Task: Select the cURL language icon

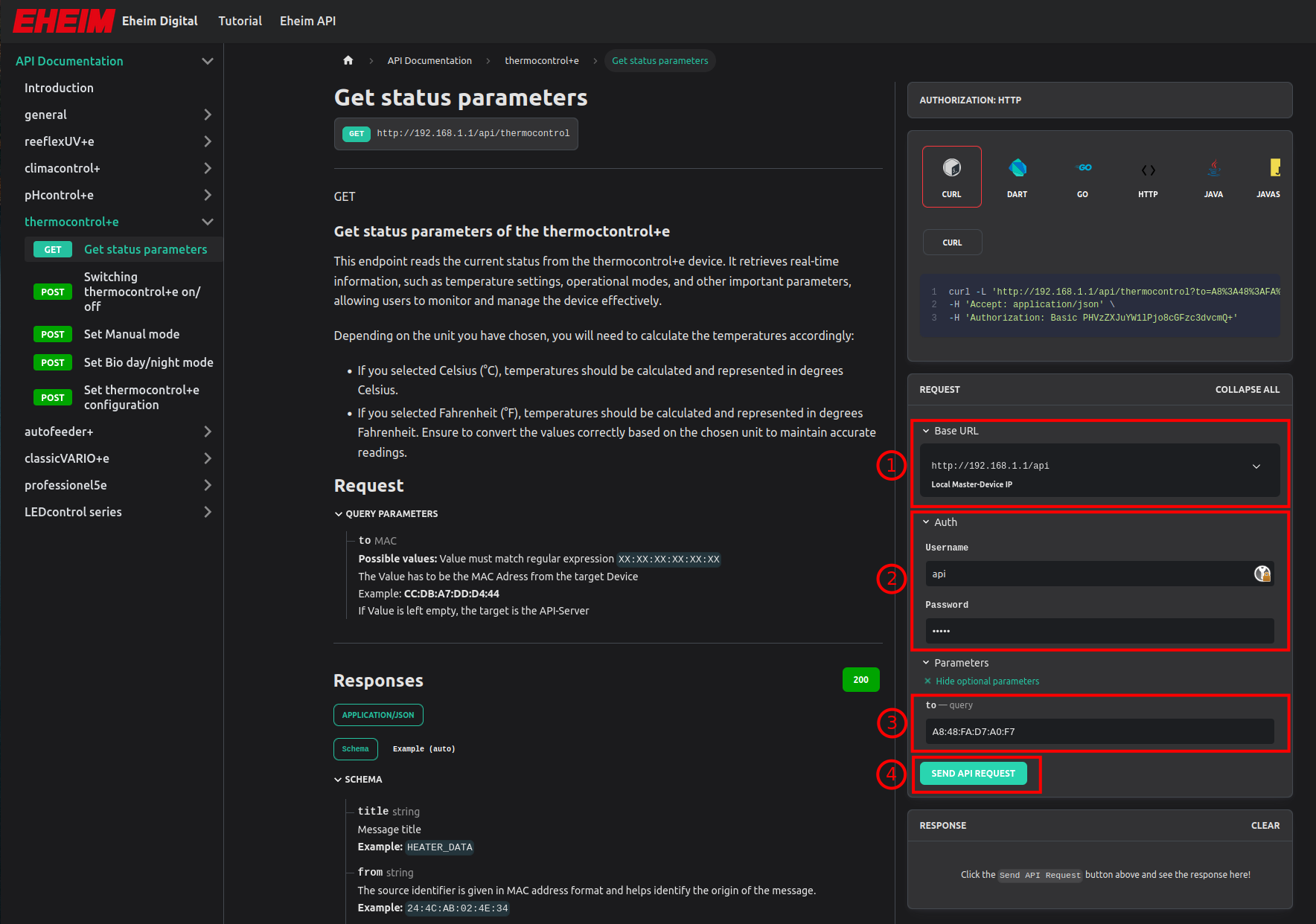Action: click(x=951, y=176)
